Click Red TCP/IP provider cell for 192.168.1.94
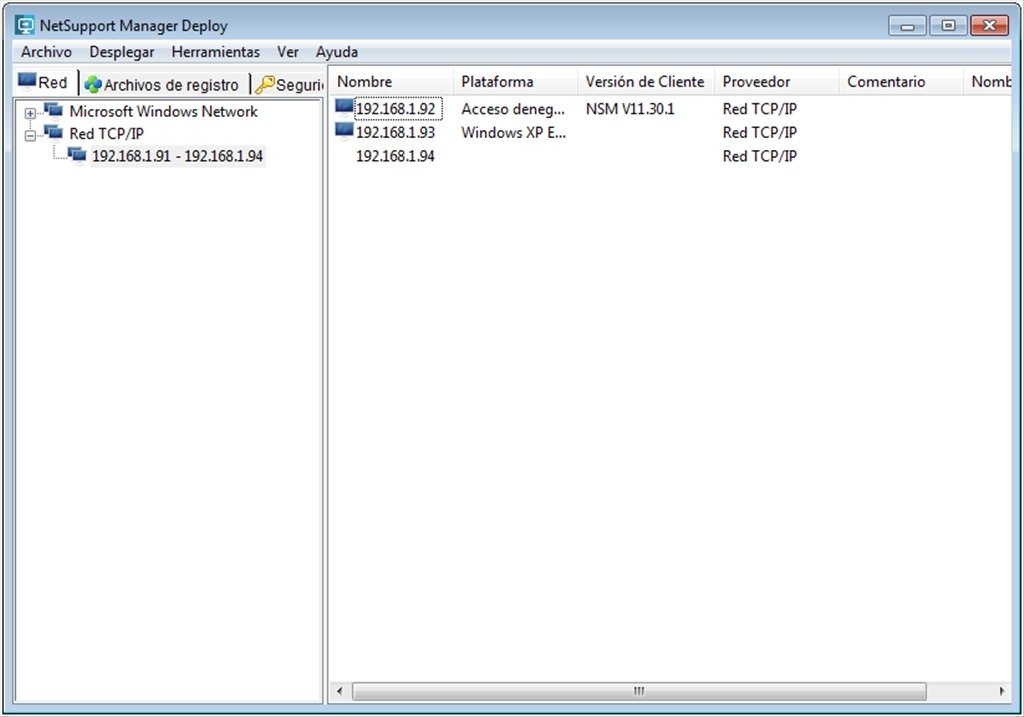This screenshot has height=717, width=1024. point(760,156)
